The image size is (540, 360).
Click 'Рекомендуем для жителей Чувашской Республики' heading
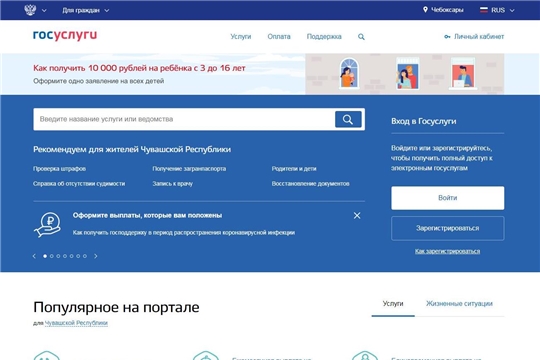tap(132, 150)
